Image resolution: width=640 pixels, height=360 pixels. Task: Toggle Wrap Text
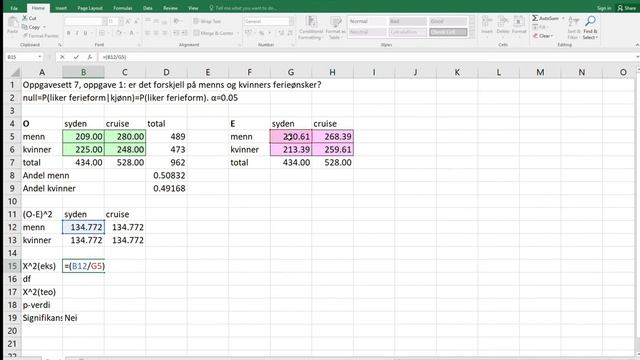[207, 21]
